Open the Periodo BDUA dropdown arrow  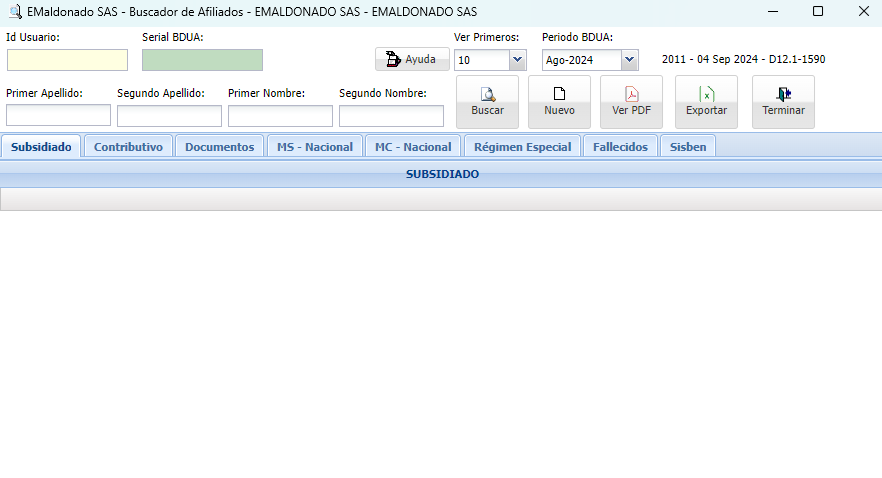tap(629, 60)
